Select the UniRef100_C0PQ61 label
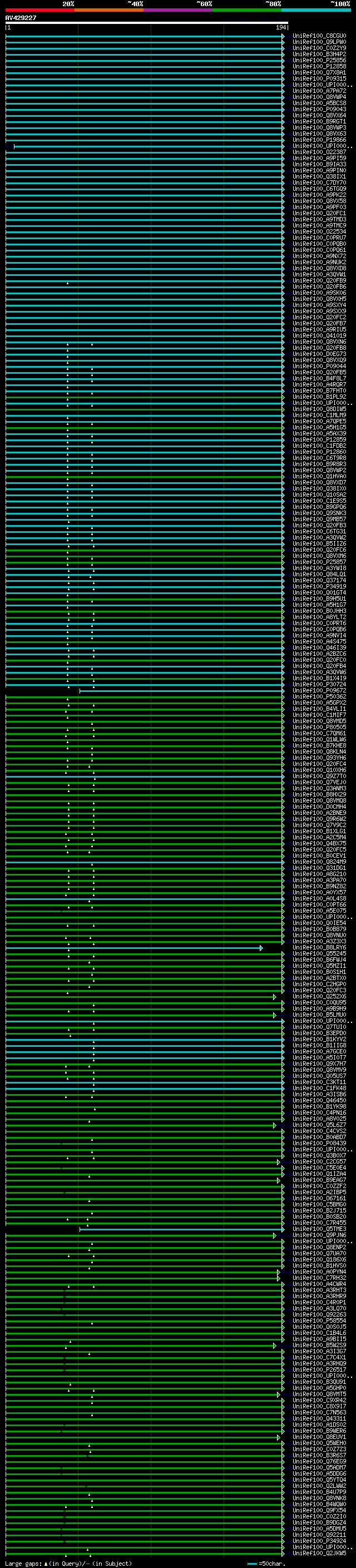The image size is (356, 1568). (319, 250)
